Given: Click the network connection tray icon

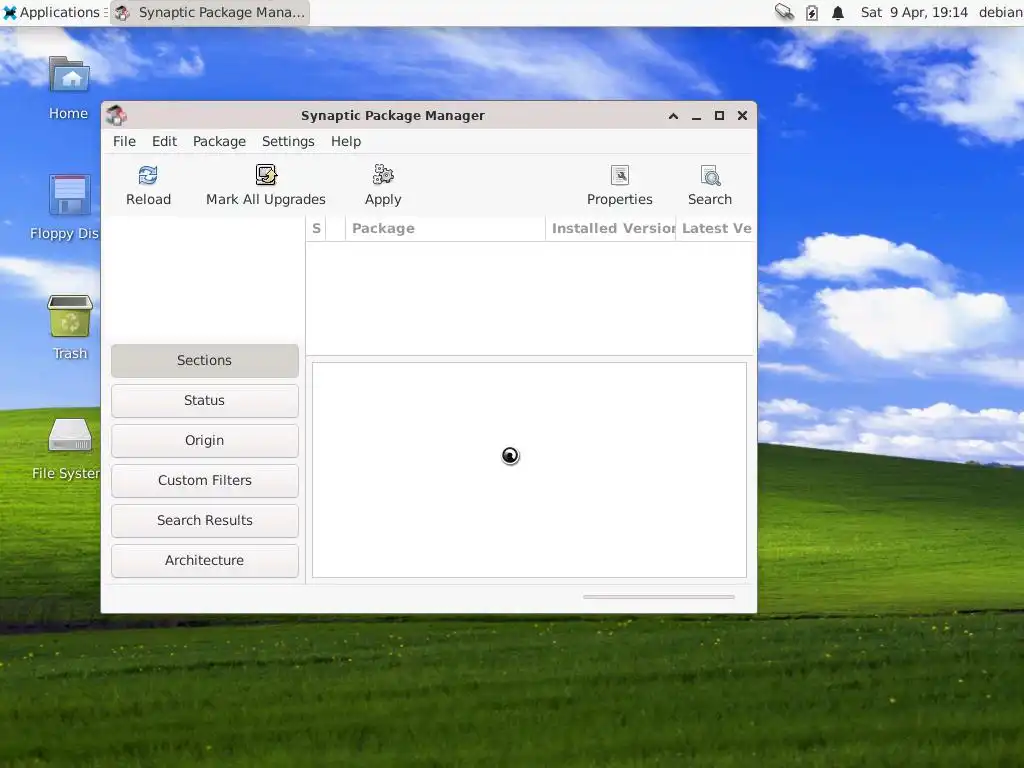Looking at the screenshot, I should point(784,12).
